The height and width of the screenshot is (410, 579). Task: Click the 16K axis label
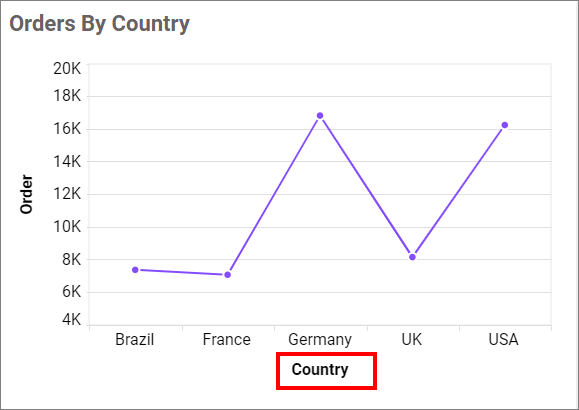click(x=67, y=129)
